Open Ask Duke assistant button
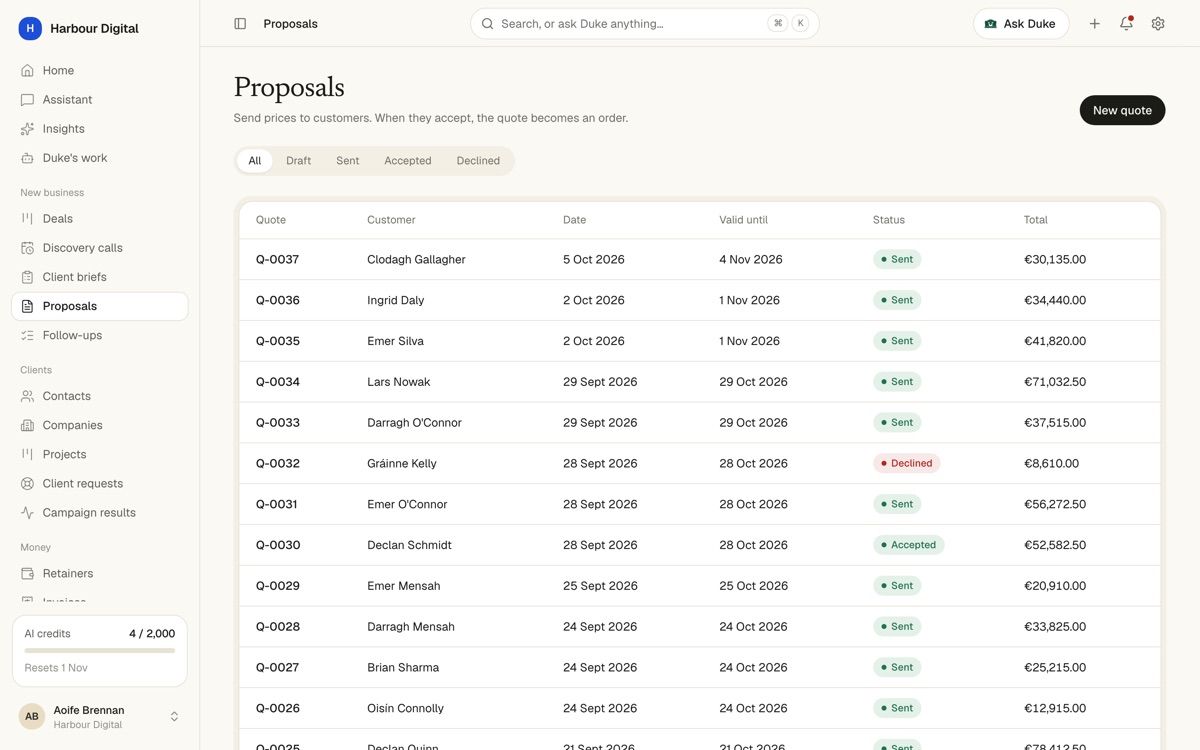 pyautogui.click(x=1021, y=24)
